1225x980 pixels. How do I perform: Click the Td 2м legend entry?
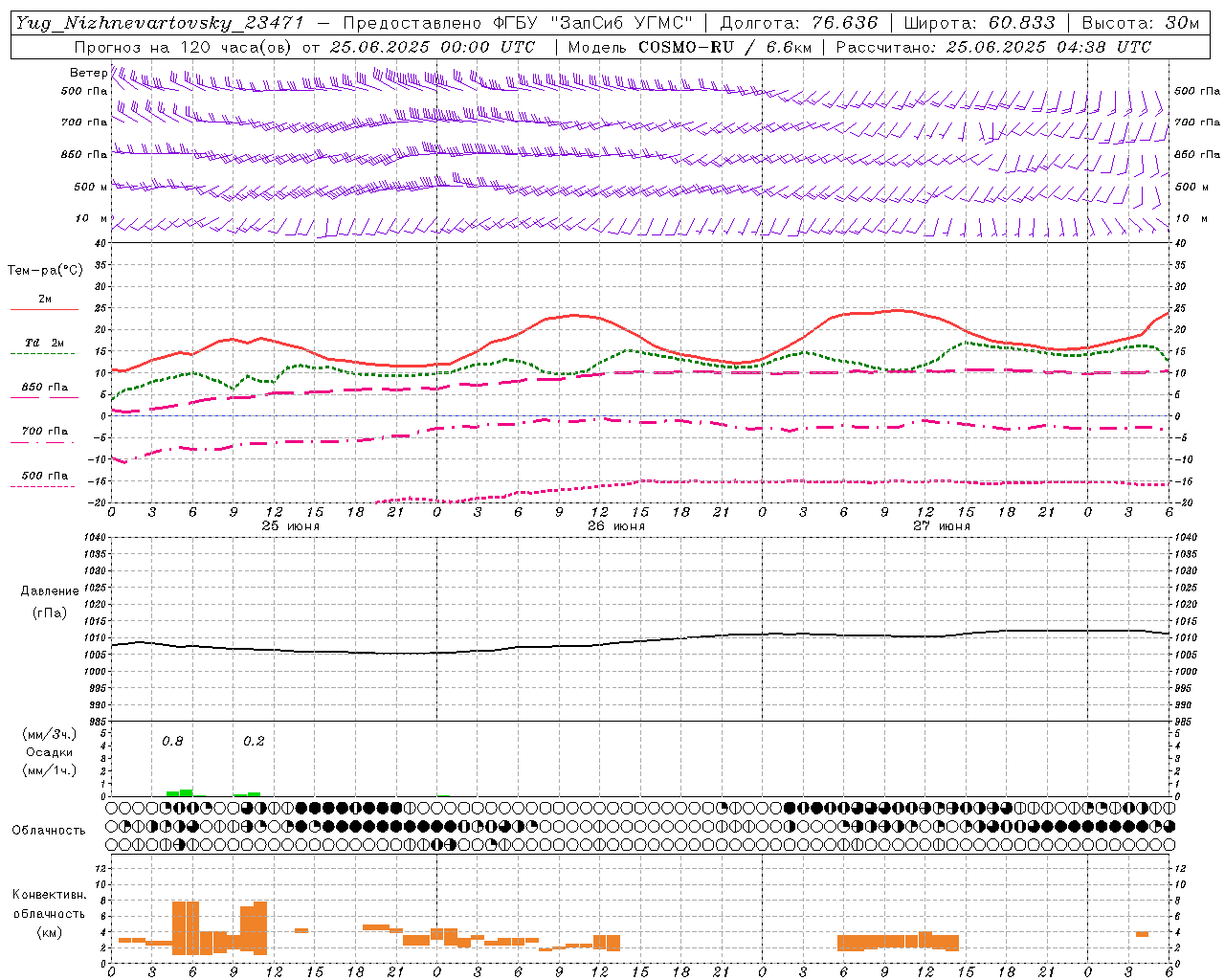pyautogui.click(x=45, y=343)
